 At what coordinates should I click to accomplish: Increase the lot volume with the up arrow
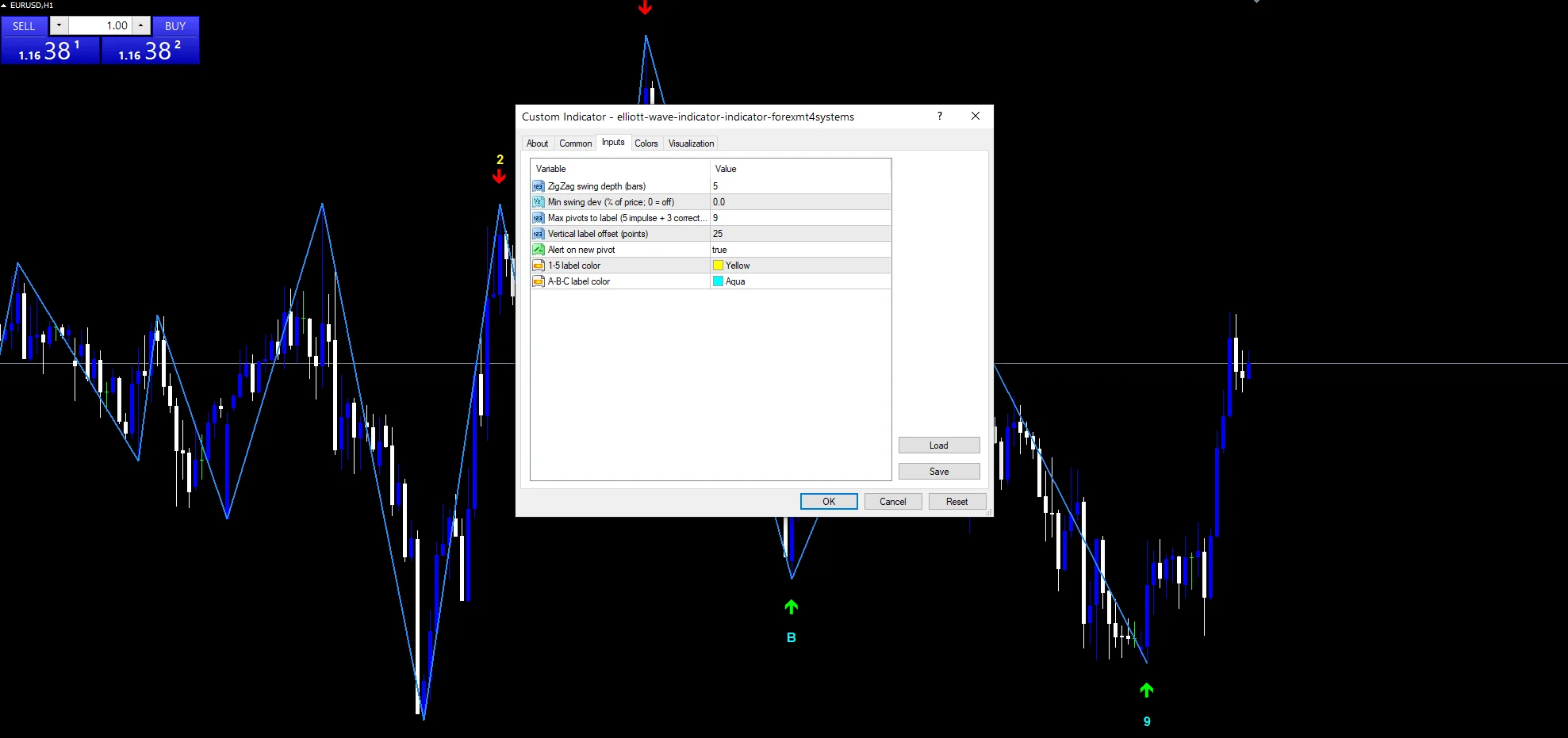click(140, 26)
